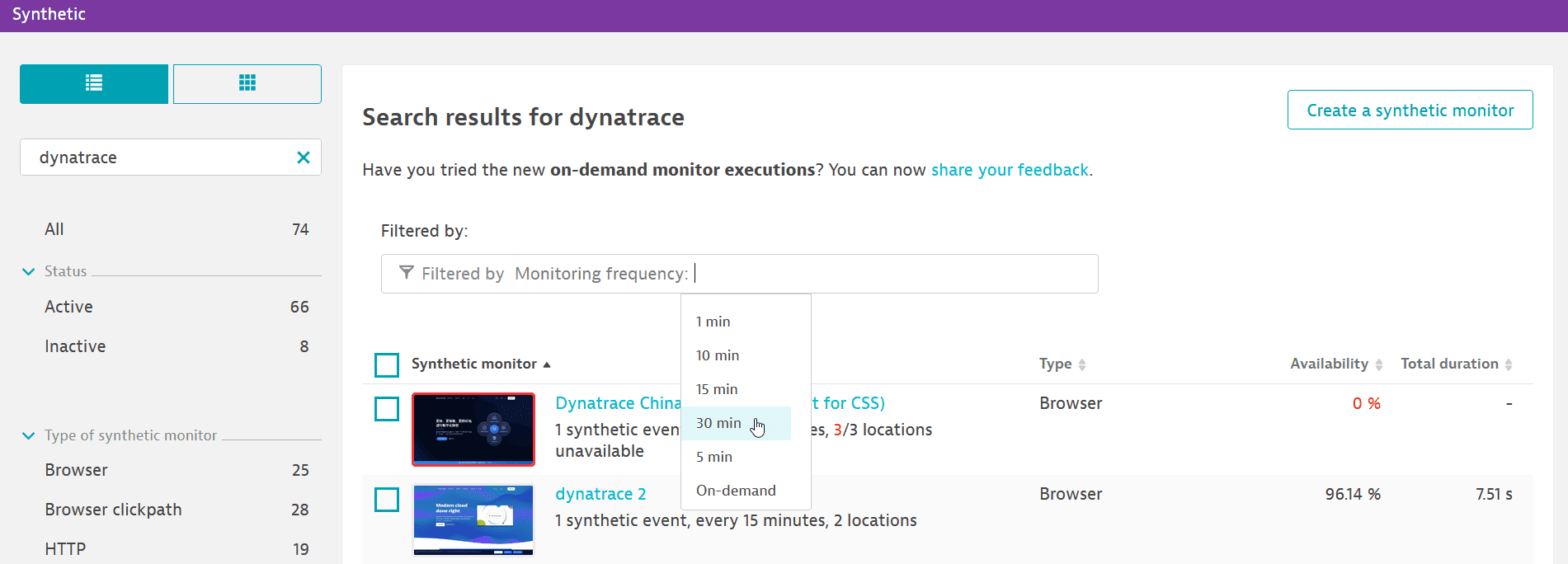Click the 7.51 s duration value
This screenshot has width=1568, height=564.
click(1495, 494)
